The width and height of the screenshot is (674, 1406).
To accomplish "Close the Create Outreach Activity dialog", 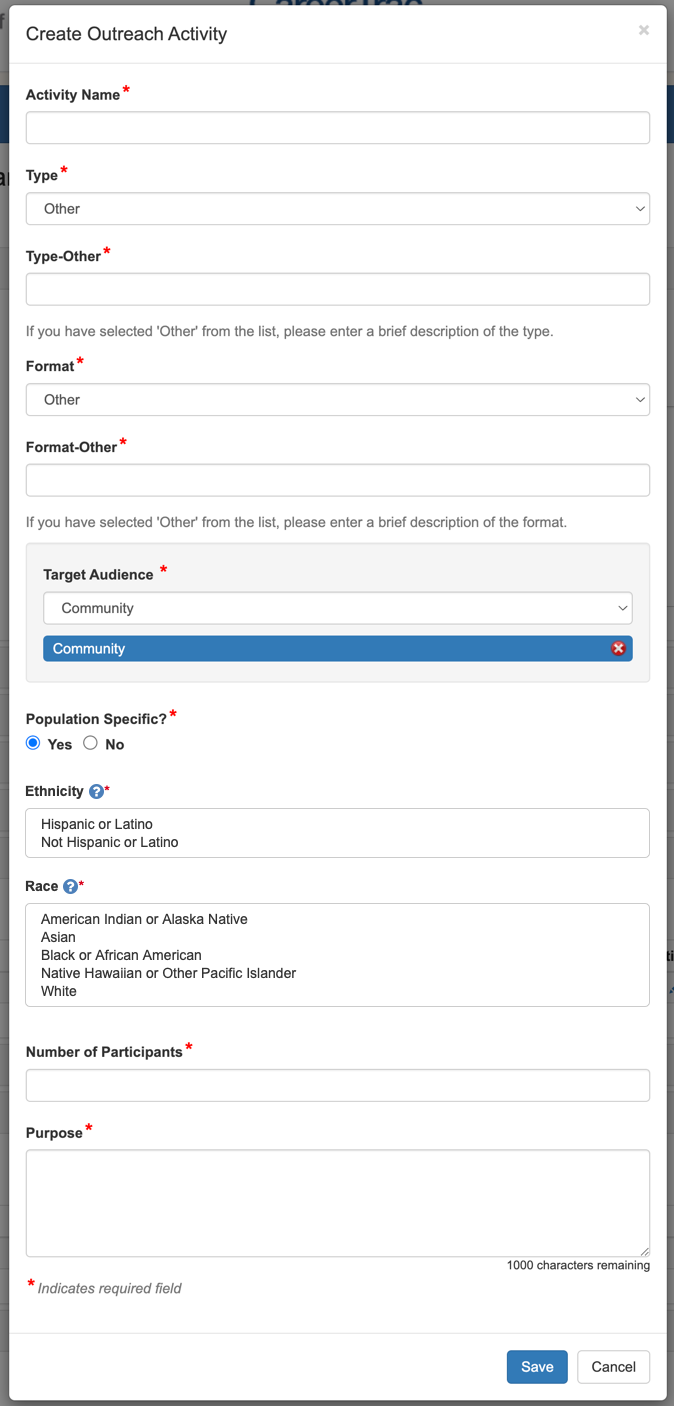I will 643,30.
